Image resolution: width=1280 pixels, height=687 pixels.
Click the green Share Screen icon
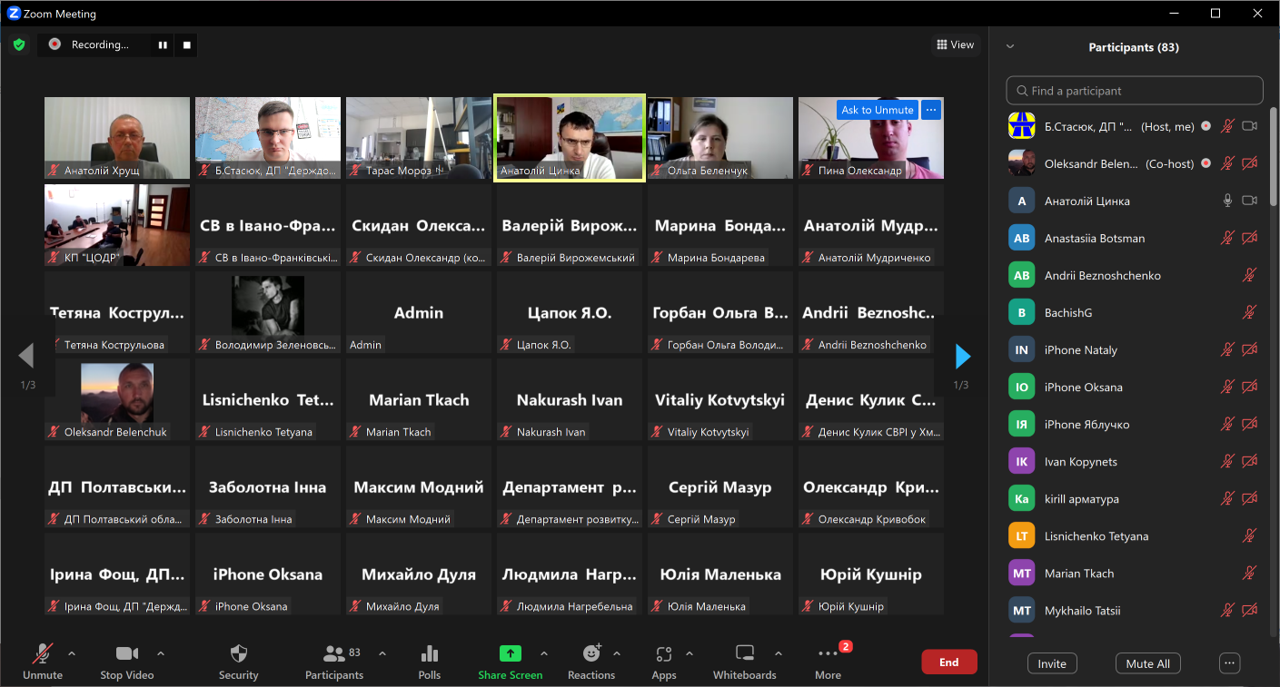[510, 654]
